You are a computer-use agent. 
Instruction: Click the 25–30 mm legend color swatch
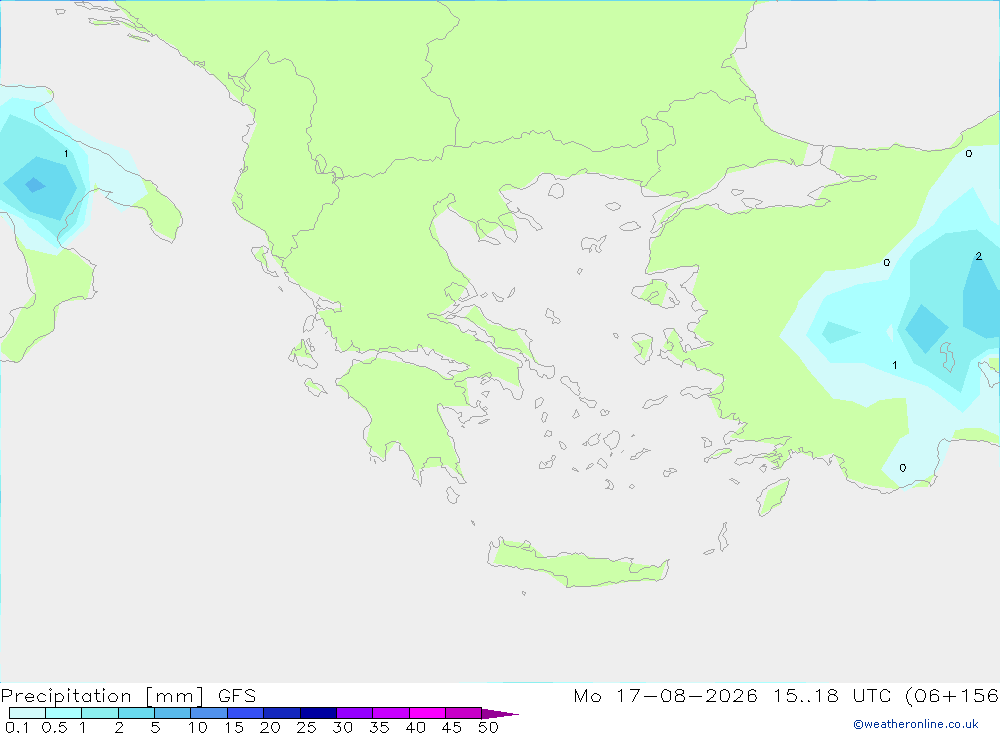click(318, 713)
